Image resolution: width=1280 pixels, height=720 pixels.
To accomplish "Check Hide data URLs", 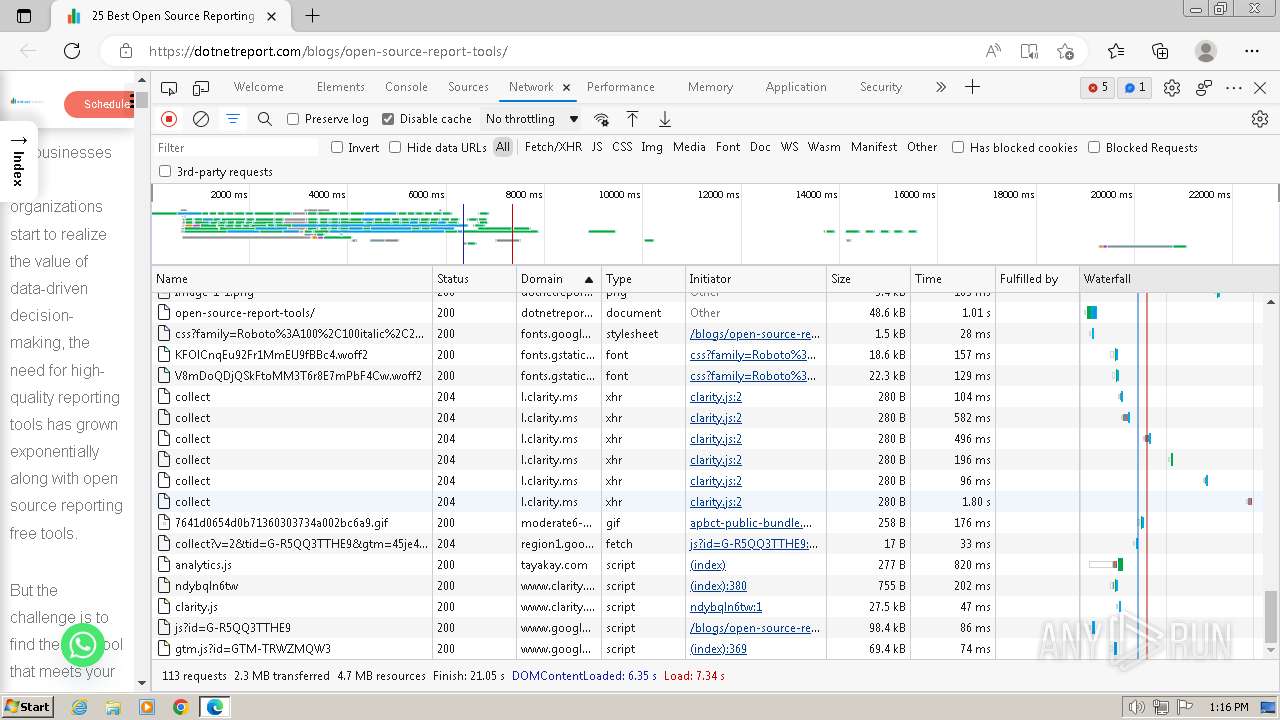I will pyautogui.click(x=395, y=147).
